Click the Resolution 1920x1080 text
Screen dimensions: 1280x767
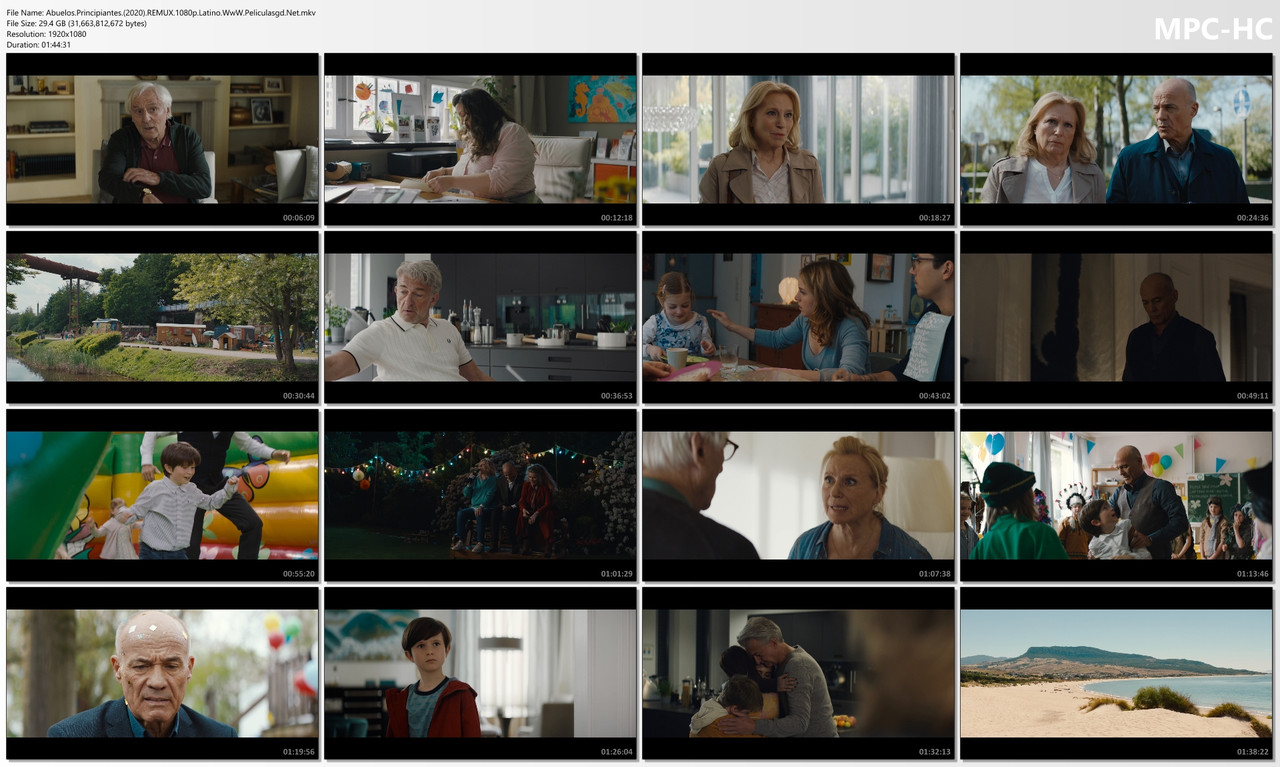[x=46, y=34]
